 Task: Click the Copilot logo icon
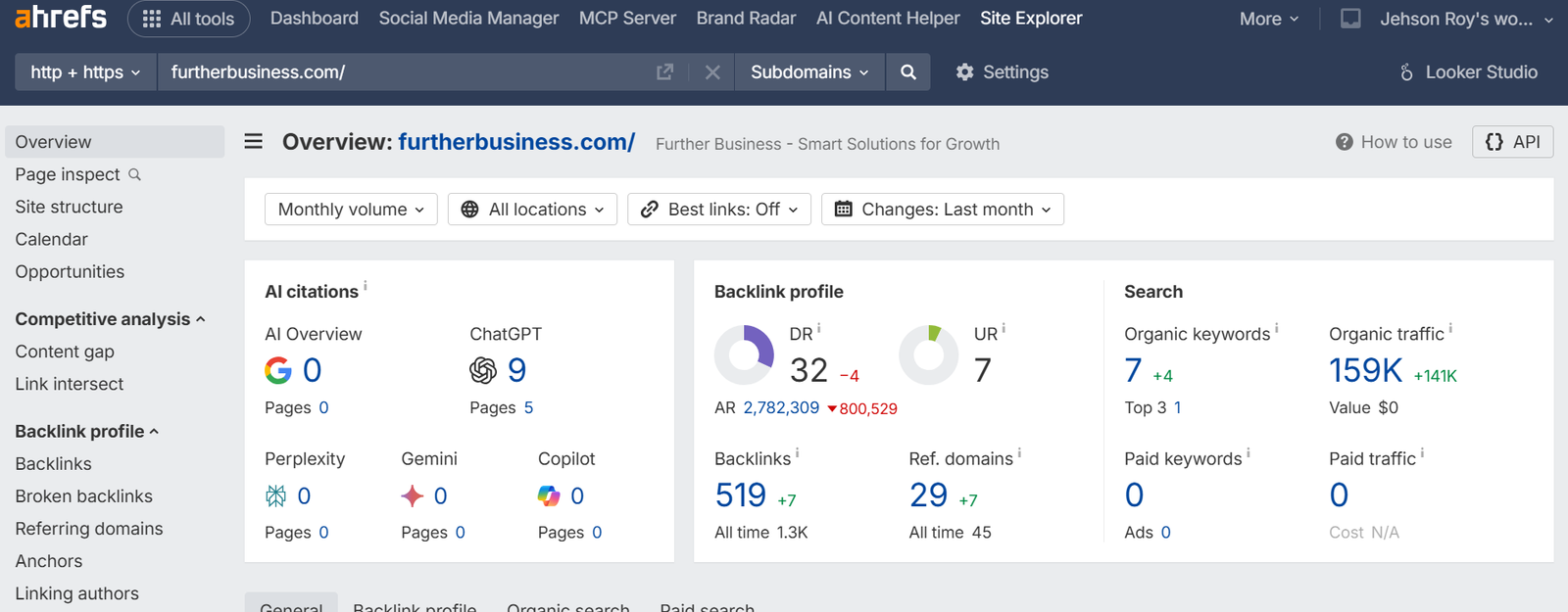coord(549,496)
